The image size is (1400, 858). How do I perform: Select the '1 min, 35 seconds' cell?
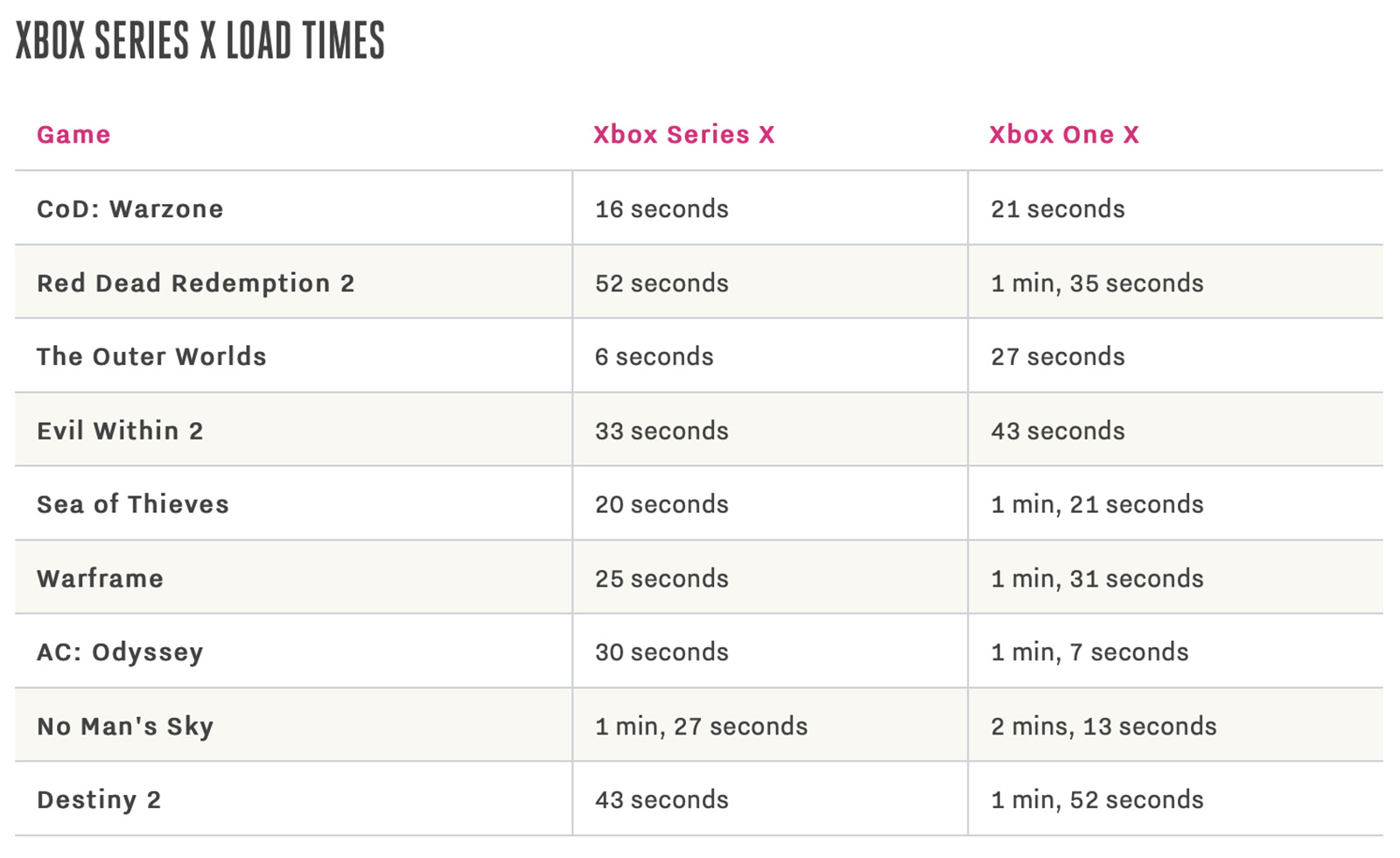click(x=1096, y=284)
